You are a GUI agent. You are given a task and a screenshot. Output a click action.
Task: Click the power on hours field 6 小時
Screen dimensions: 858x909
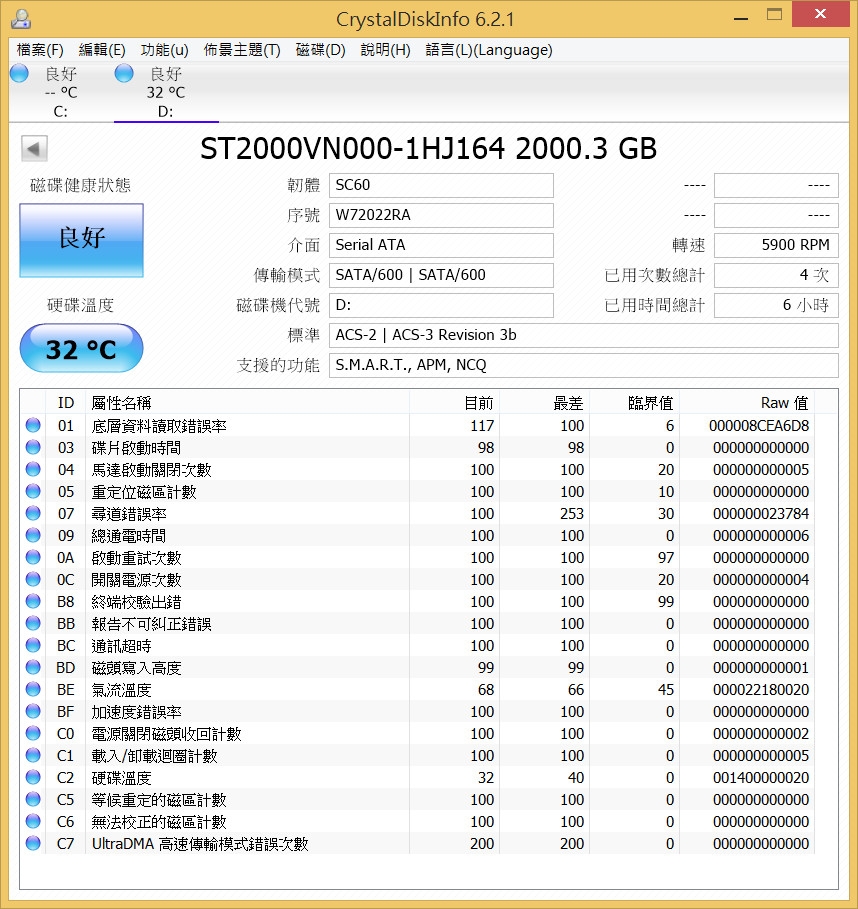[776, 306]
